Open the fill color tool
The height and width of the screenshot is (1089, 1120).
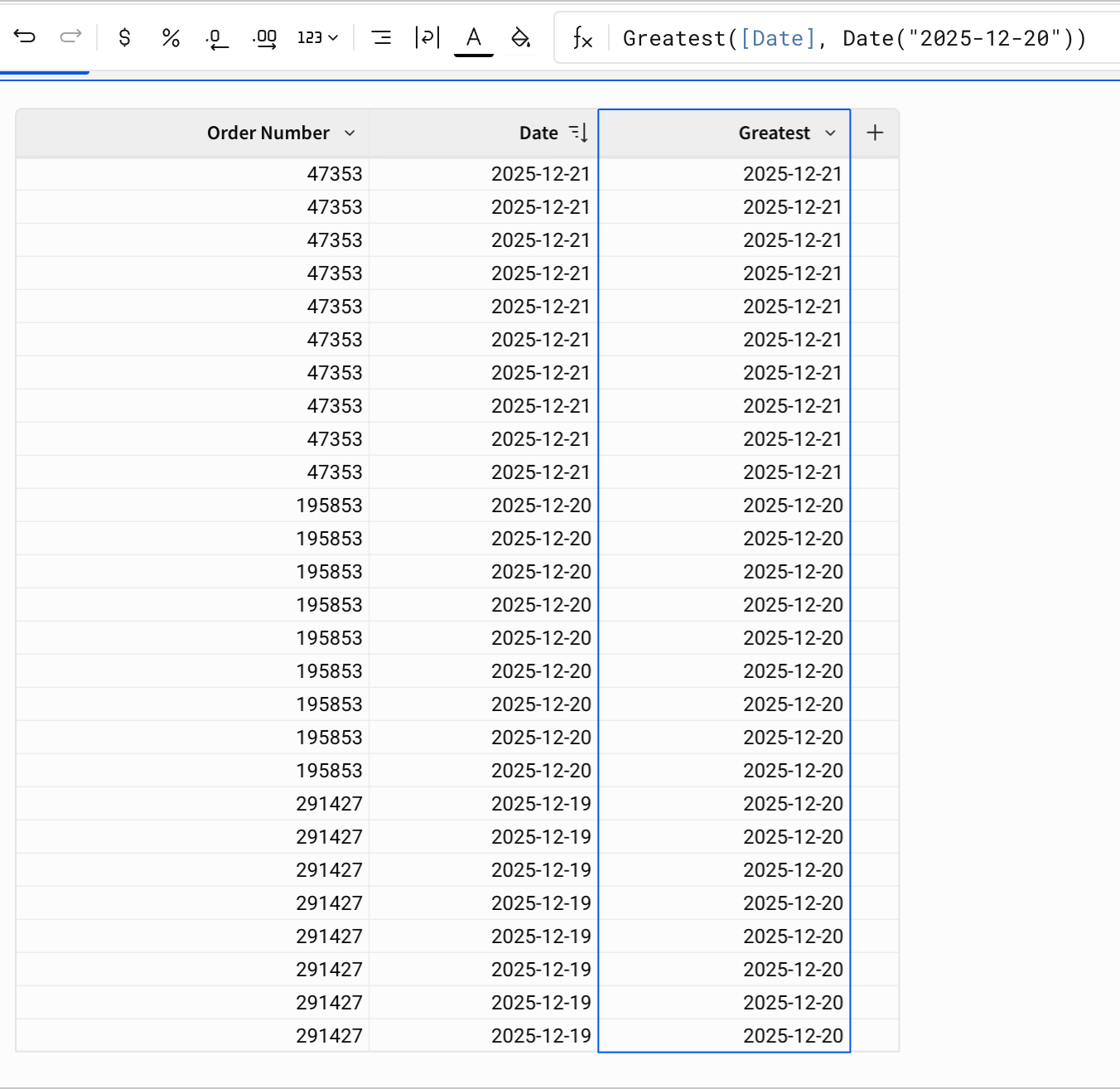click(x=521, y=37)
